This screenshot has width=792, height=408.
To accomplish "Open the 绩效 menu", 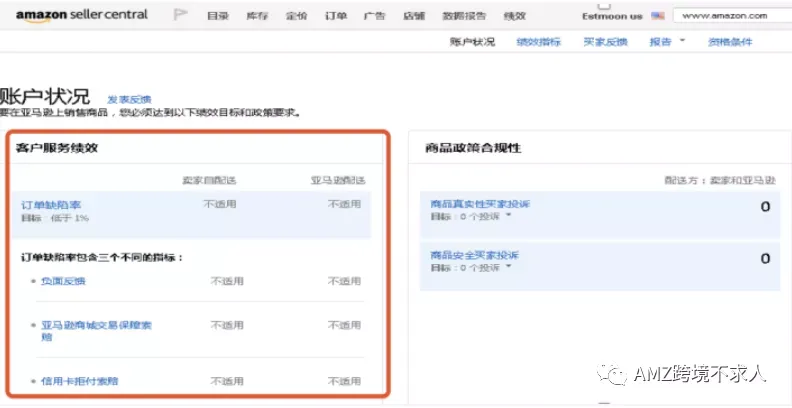I will [515, 16].
